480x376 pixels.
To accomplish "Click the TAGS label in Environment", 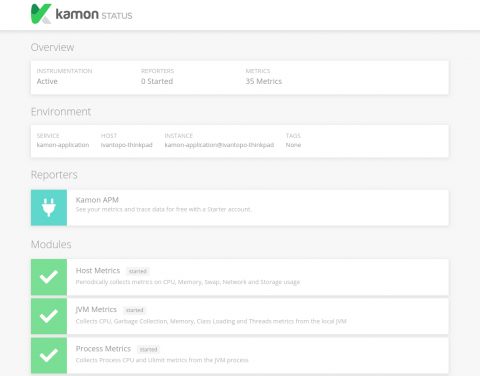I will click(x=293, y=136).
